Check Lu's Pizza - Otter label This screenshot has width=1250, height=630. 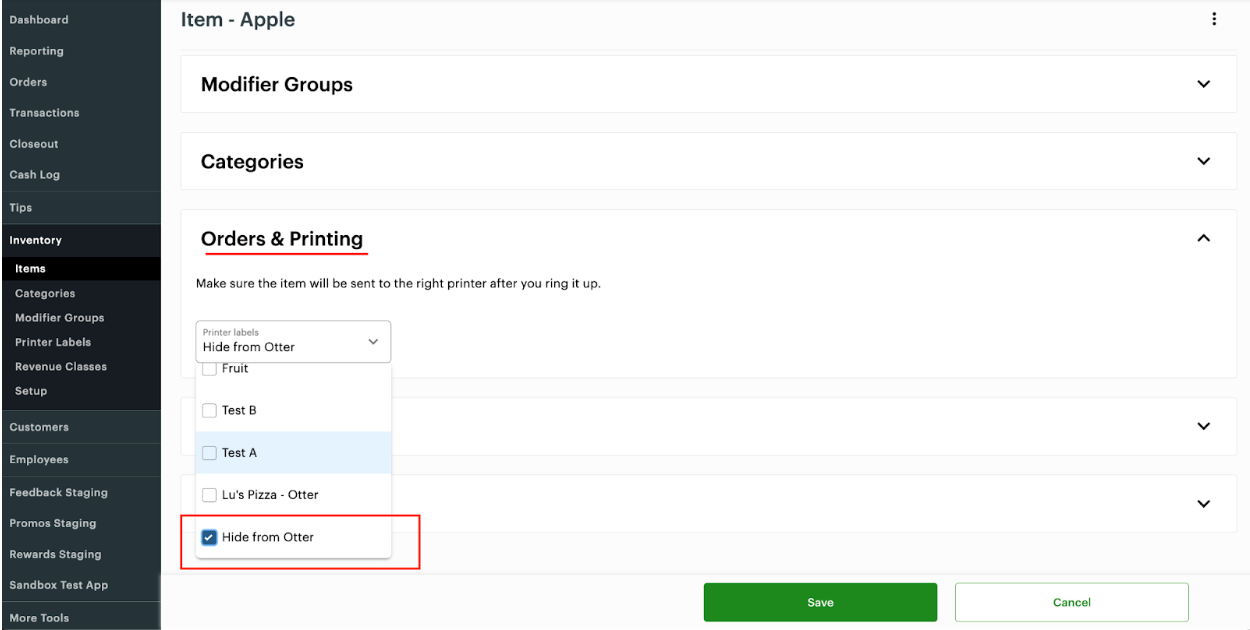[x=209, y=494]
